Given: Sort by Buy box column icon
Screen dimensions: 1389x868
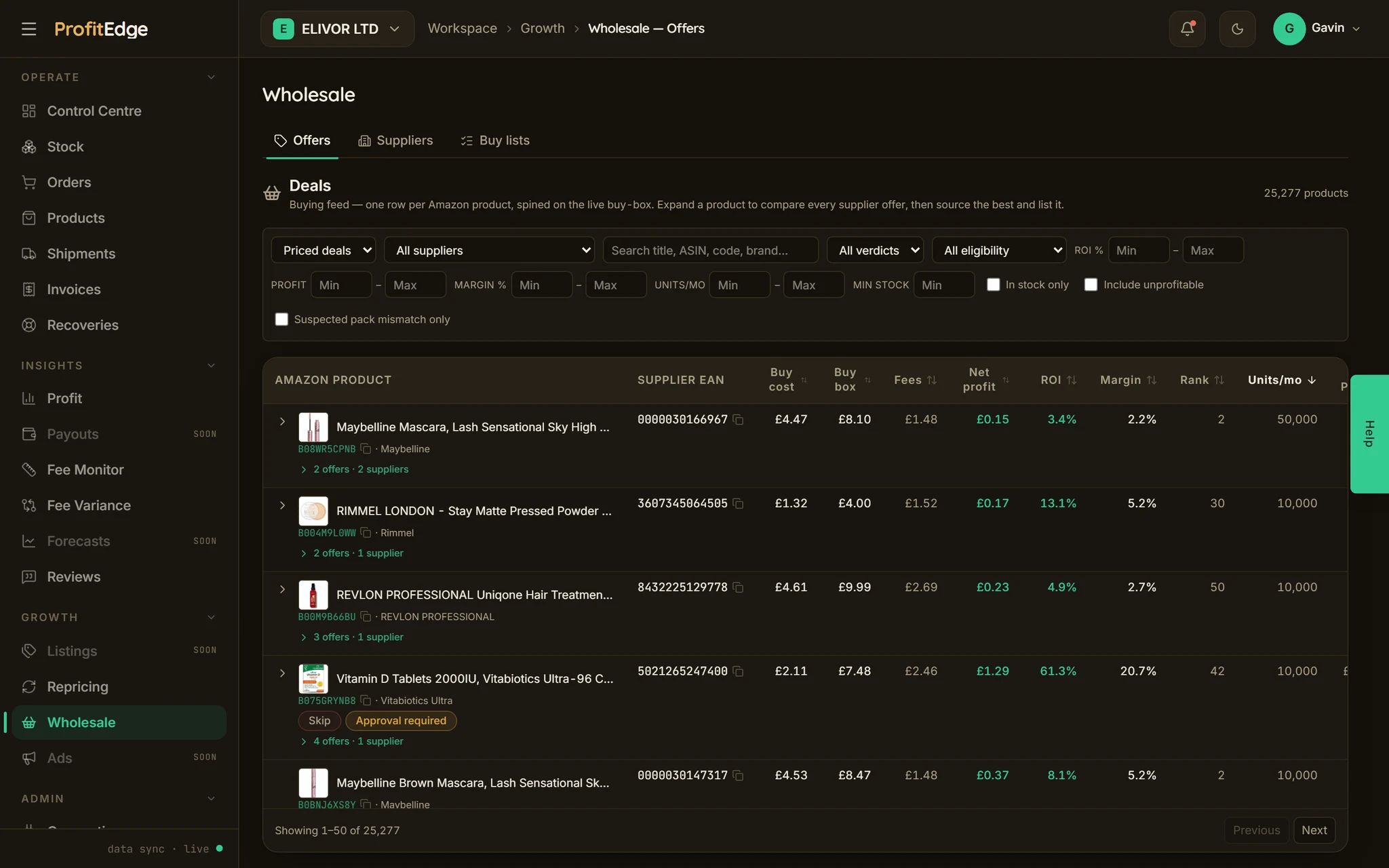Looking at the screenshot, I should 867,380.
